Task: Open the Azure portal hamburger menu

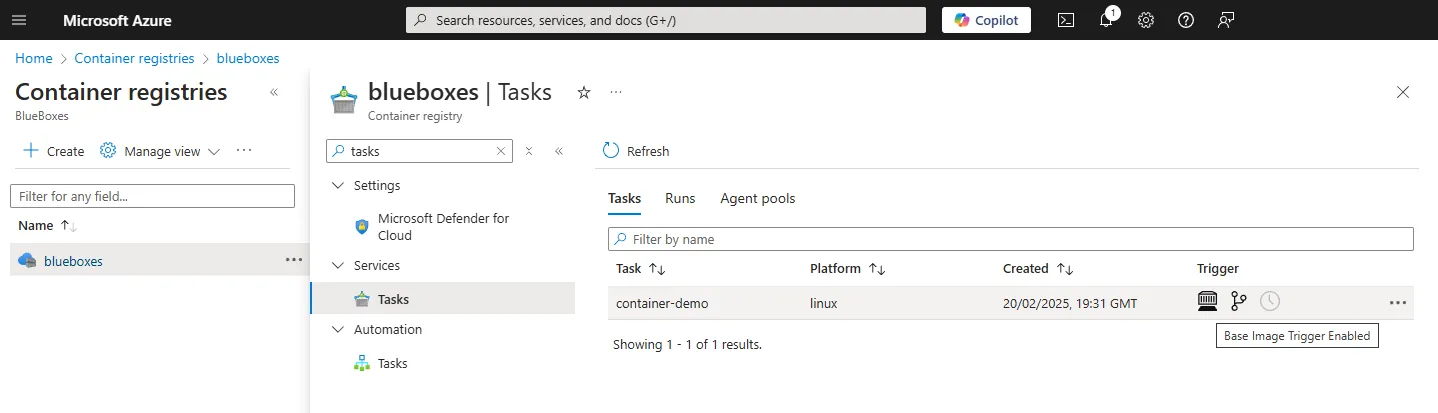Action: [20, 20]
